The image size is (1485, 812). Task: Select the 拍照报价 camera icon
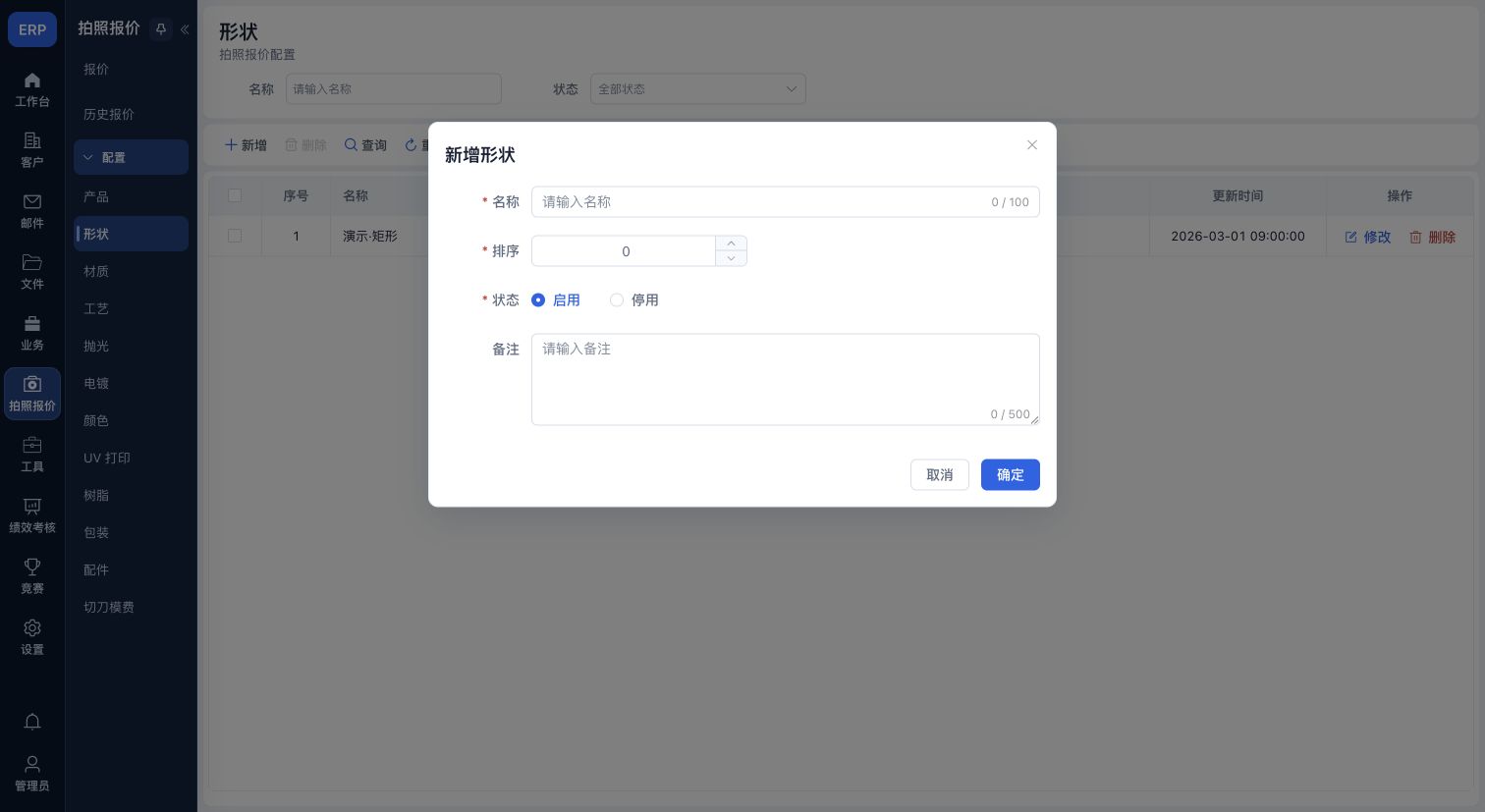click(32, 384)
